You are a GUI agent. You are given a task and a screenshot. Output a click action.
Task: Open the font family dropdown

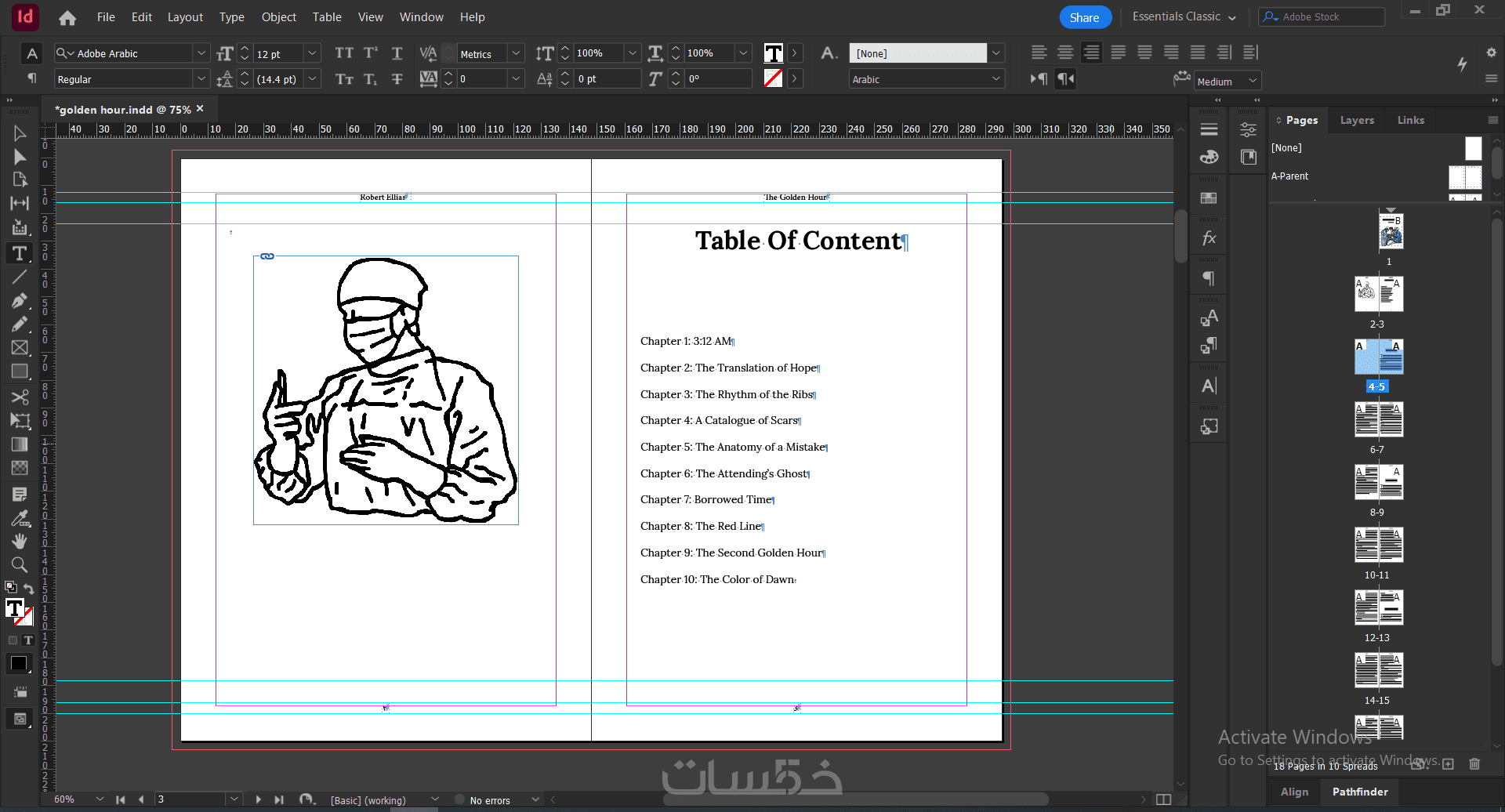point(201,53)
